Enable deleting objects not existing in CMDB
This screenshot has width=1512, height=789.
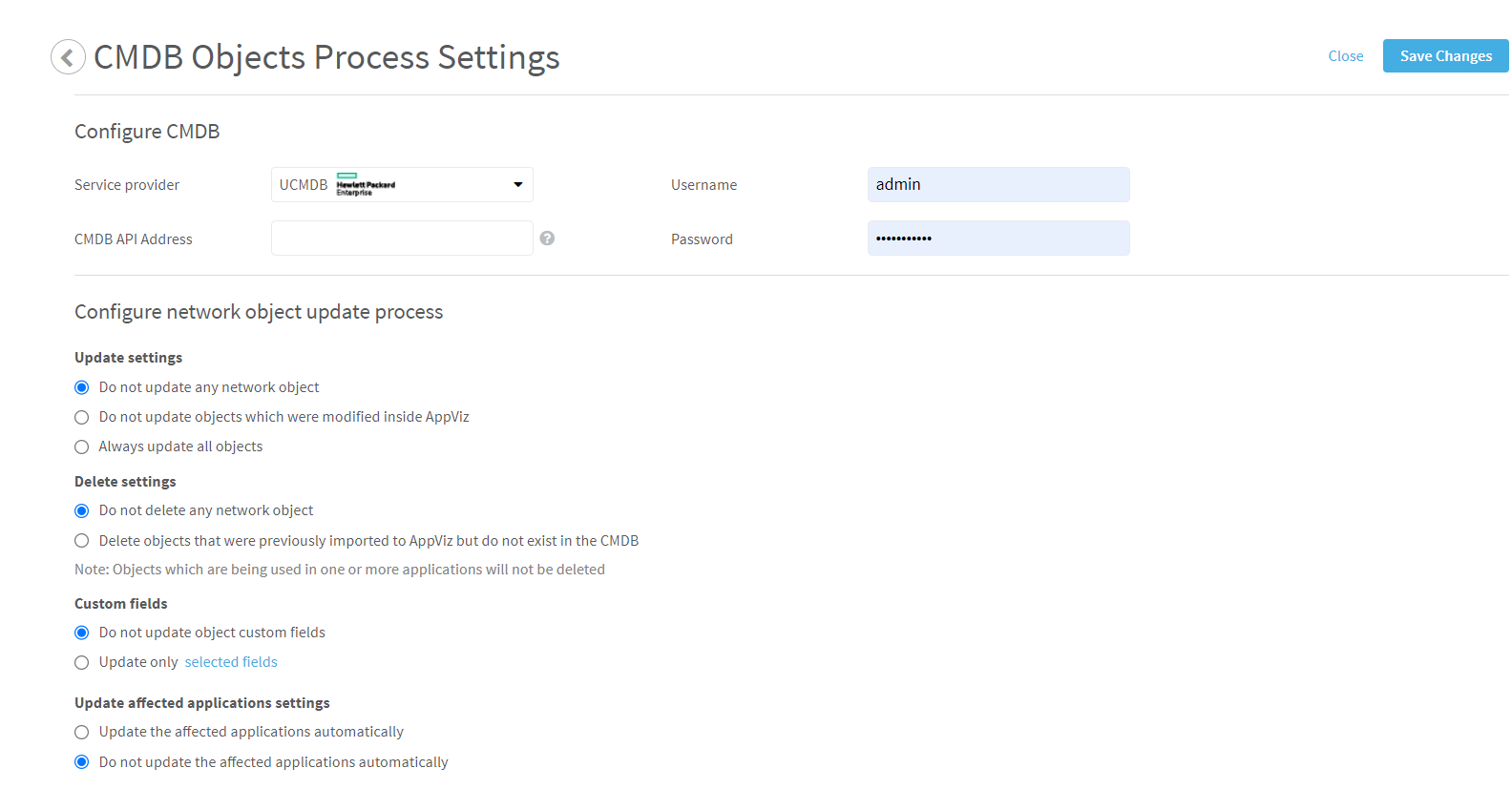point(82,541)
